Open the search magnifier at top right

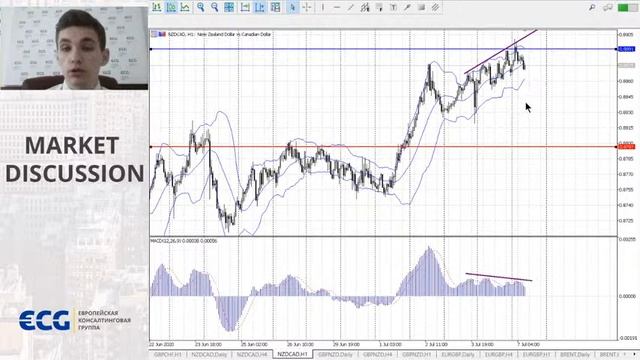(592, 7)
